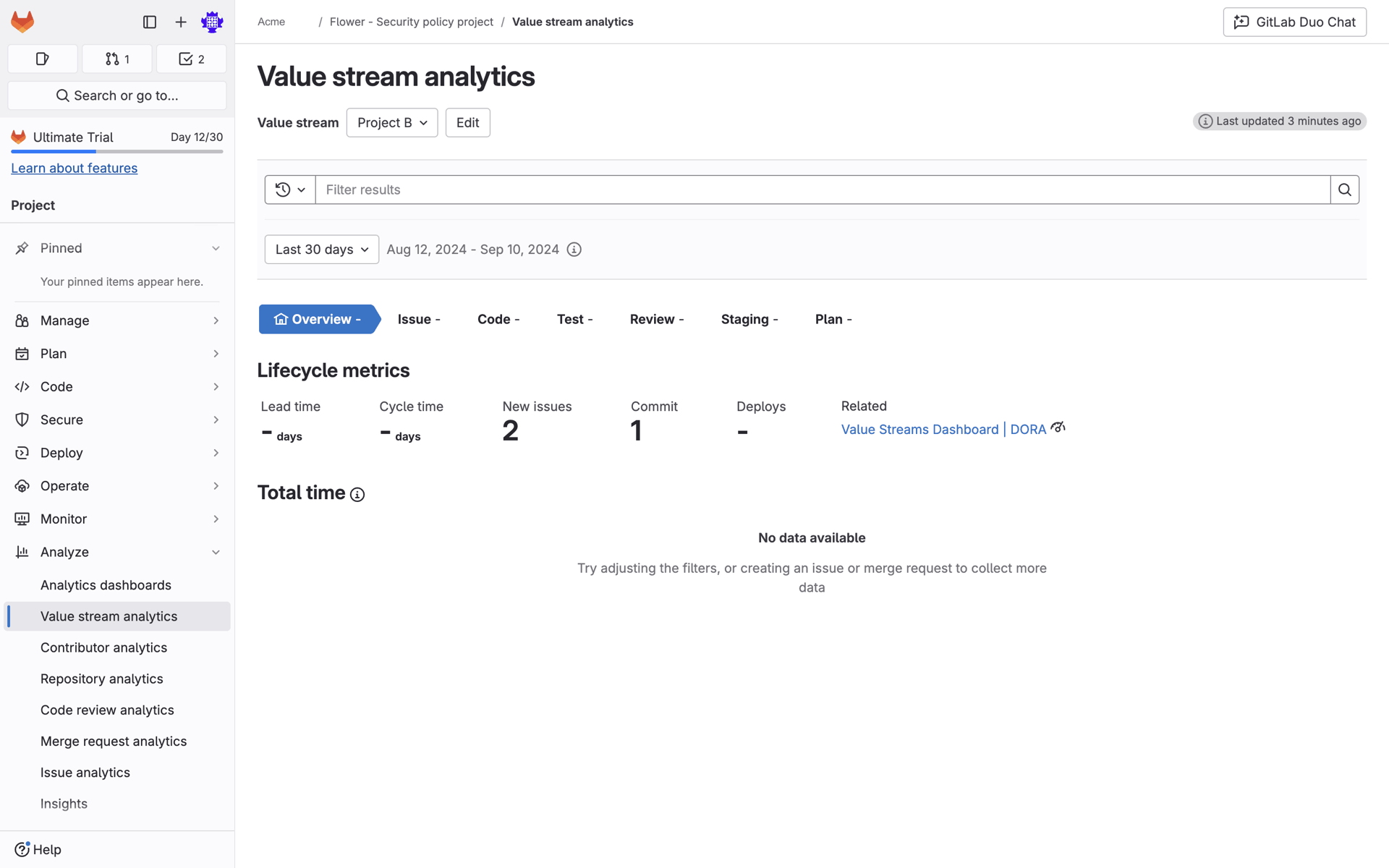
Task: Click the date range info icon
Action: (x=574, y=250)
